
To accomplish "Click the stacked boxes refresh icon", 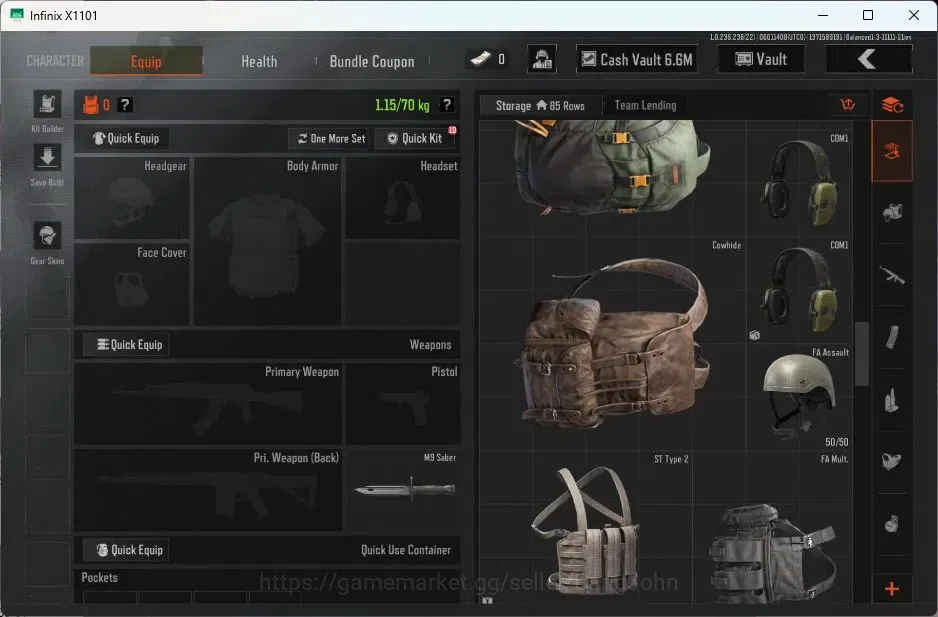I will pos(892,105).
